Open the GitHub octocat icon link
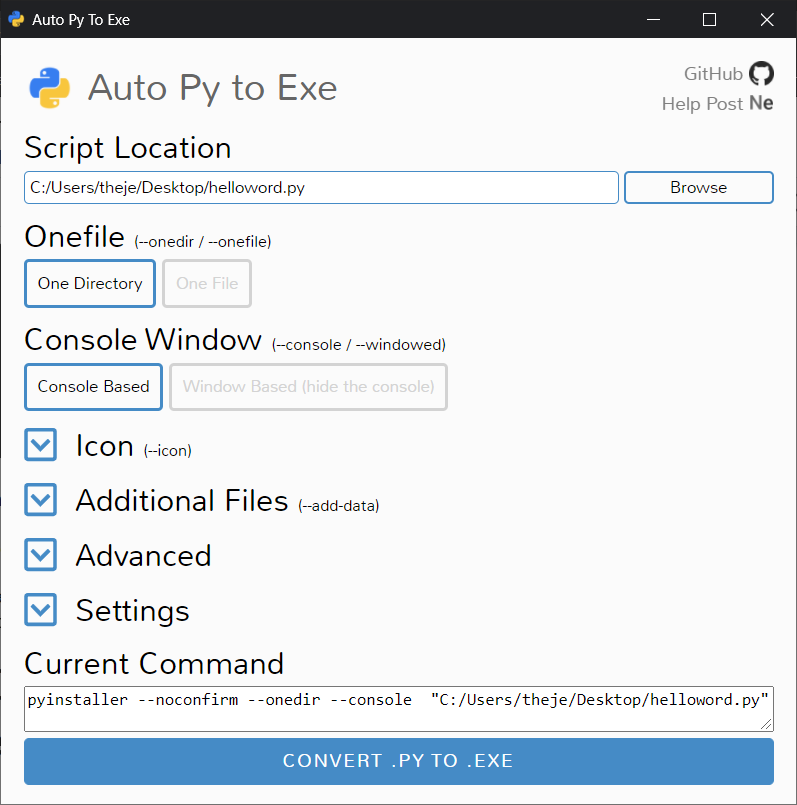The width and height of the screenshot is (797, 805). coord(761,73)
